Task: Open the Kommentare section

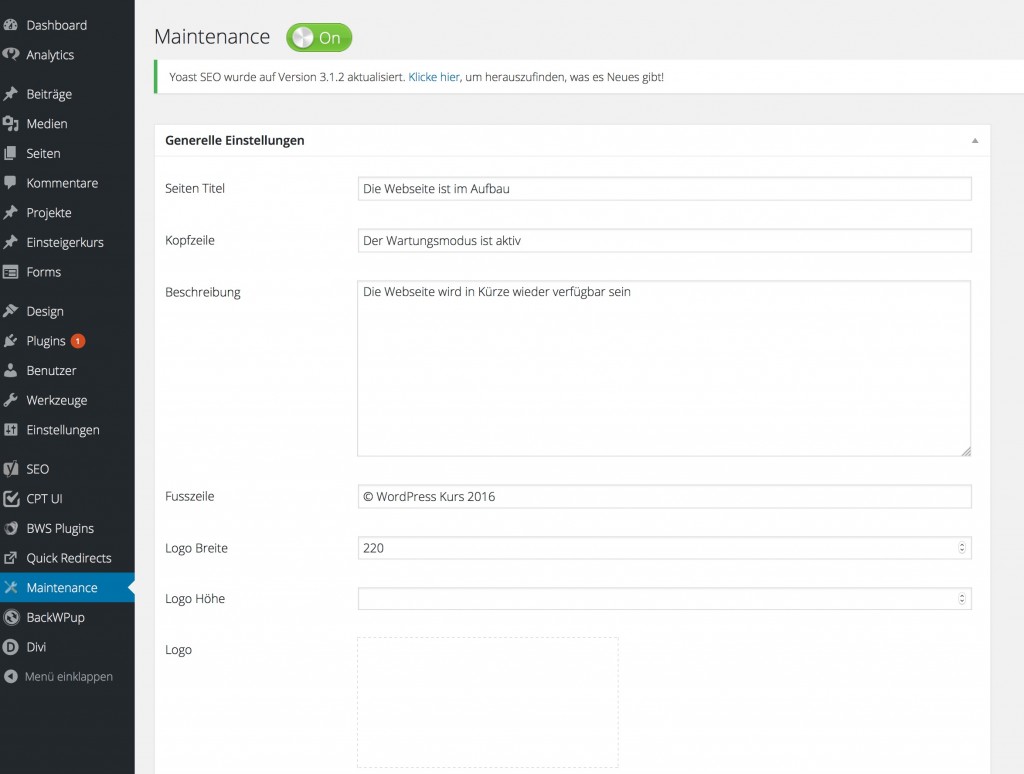Action: (x=62, y=183)
